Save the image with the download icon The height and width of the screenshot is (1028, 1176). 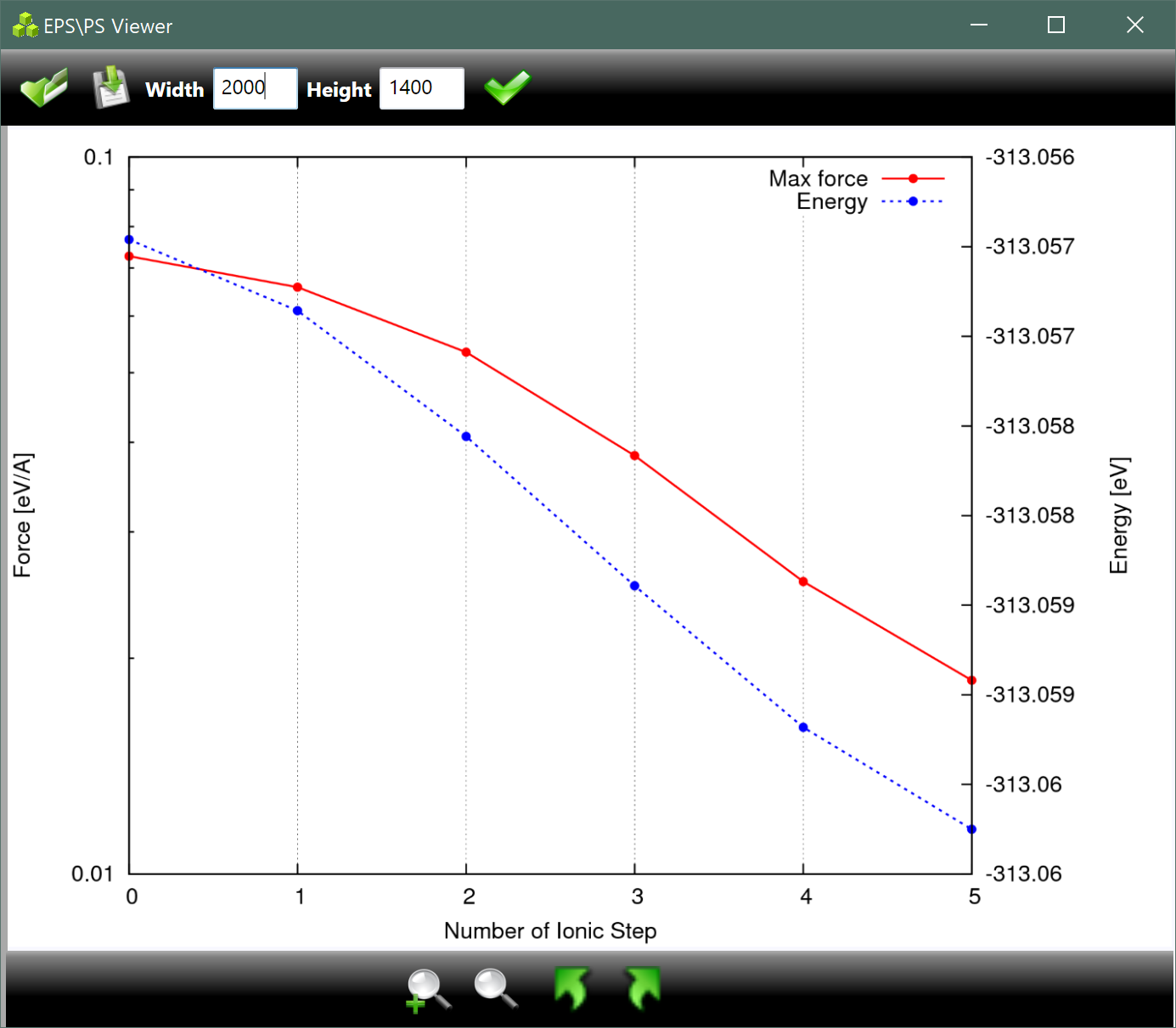click(x=110, y=87)
